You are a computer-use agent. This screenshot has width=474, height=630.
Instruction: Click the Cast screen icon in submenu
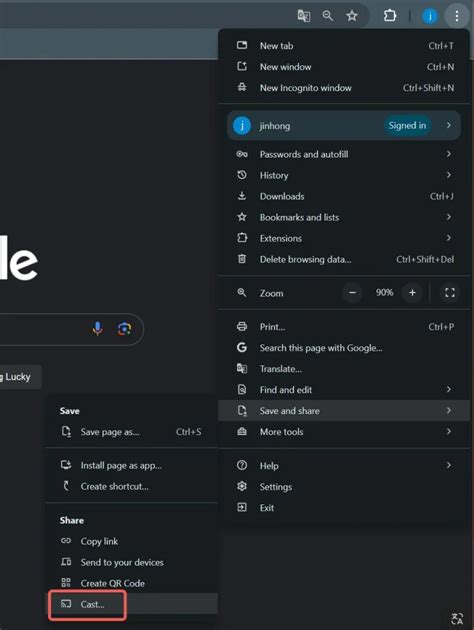66,604
